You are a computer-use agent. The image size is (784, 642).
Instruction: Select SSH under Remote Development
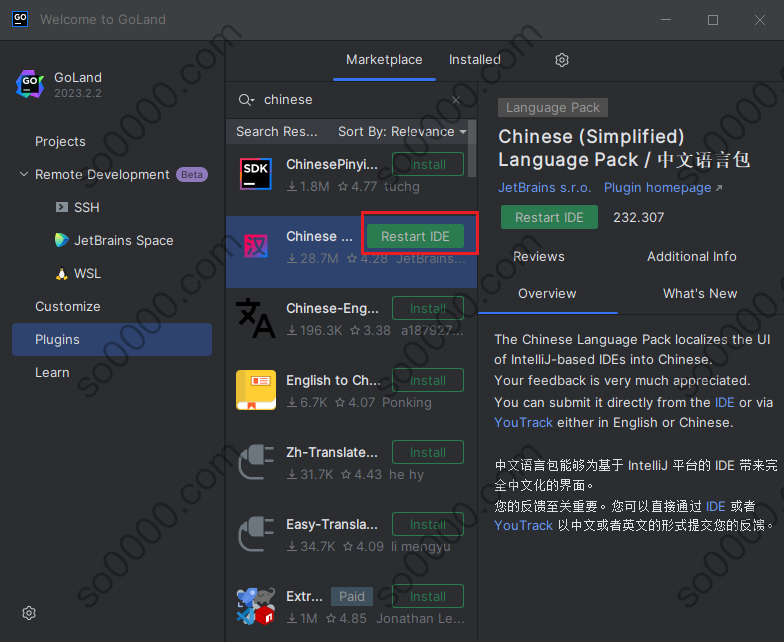pyautogui.click(x=86, y=208)
